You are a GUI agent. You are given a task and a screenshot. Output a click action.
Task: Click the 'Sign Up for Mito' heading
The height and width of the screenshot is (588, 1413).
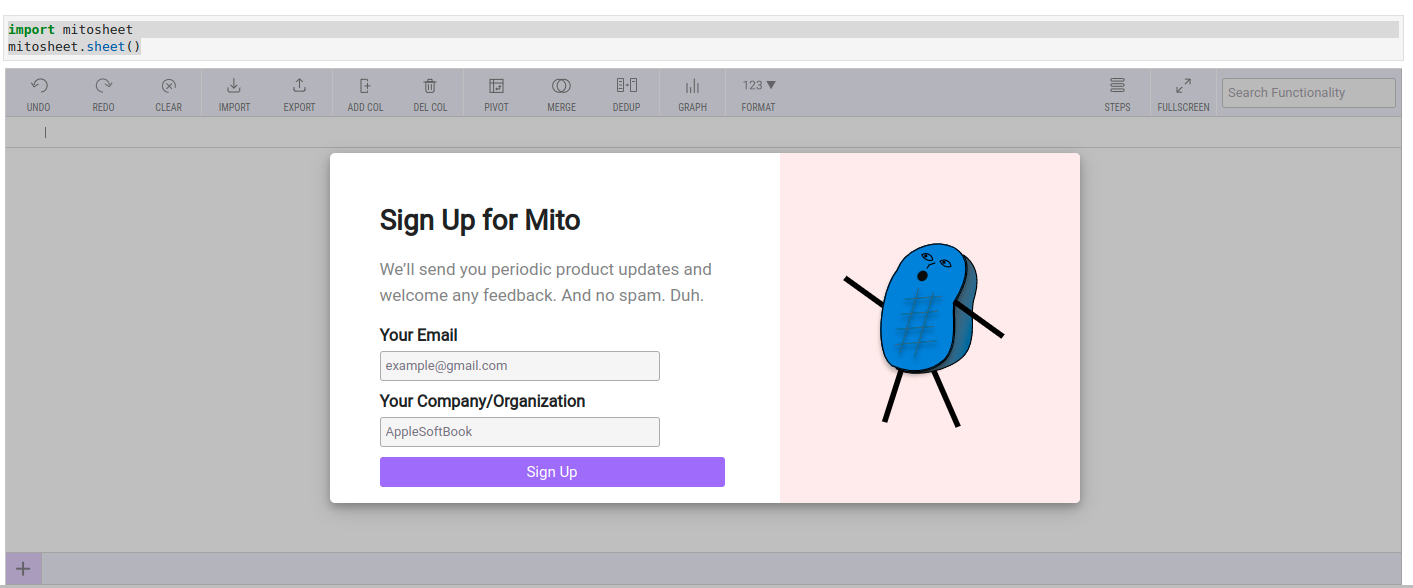(480, 220)
